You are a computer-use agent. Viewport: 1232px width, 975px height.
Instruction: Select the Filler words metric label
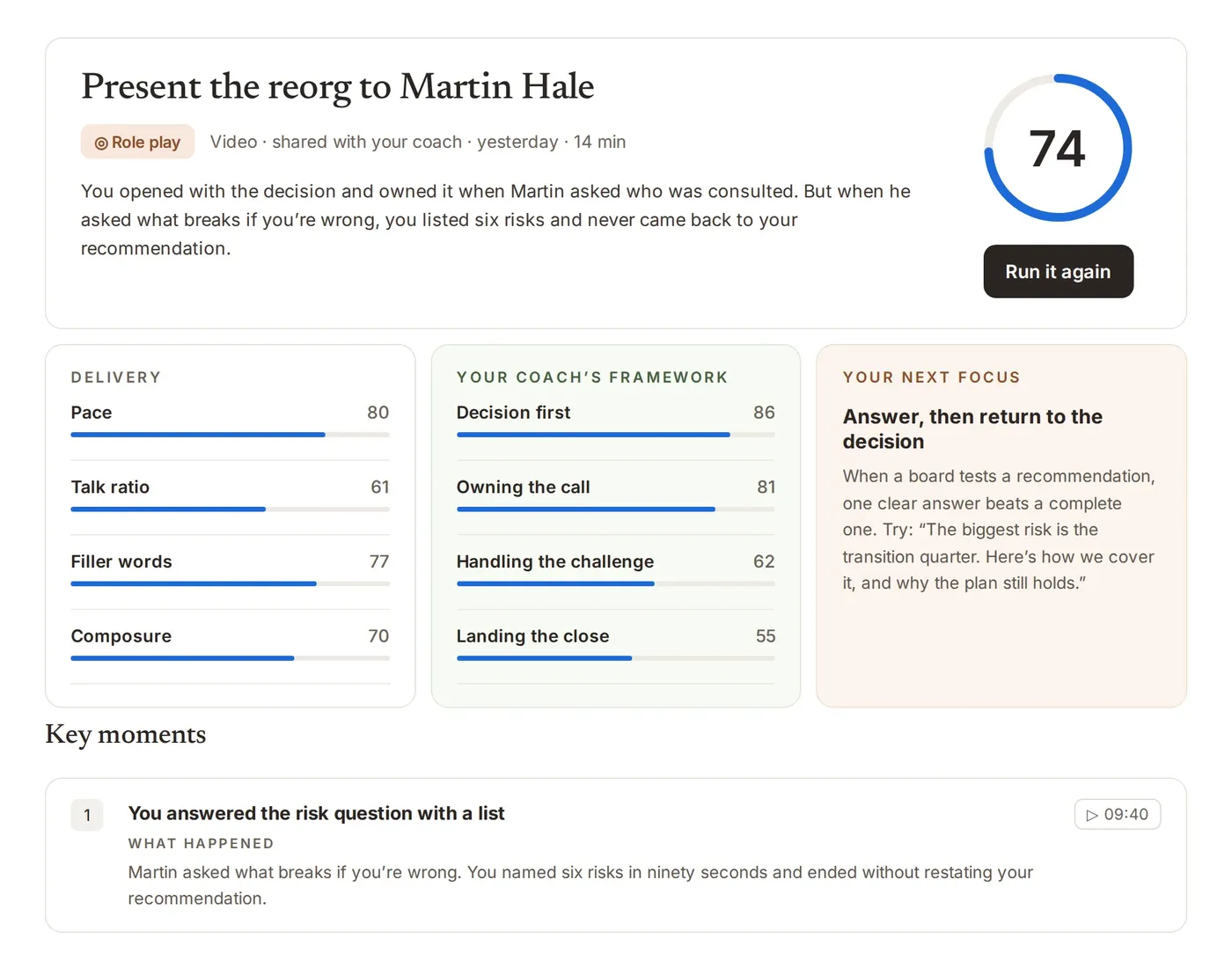(x=121, y=561)
